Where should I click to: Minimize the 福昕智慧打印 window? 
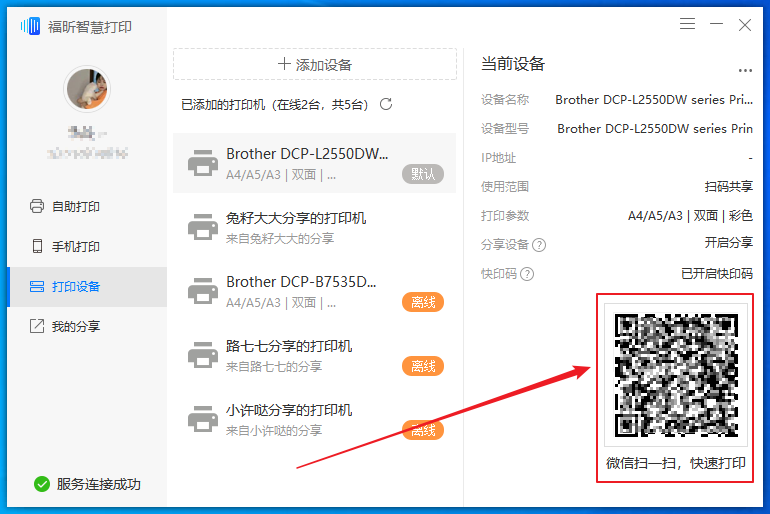[x=716, y=24]
